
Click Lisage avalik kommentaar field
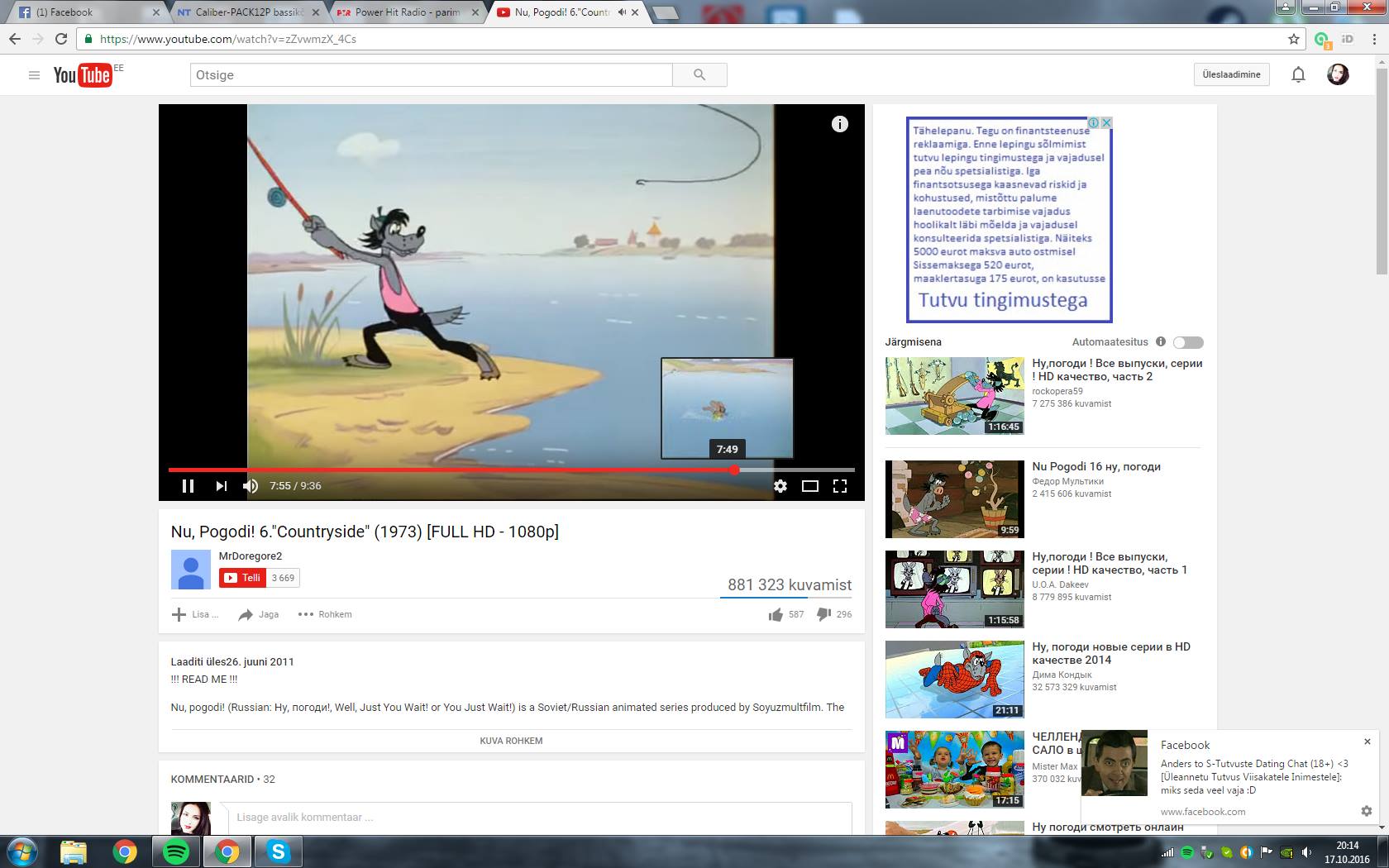click(539, 818)
